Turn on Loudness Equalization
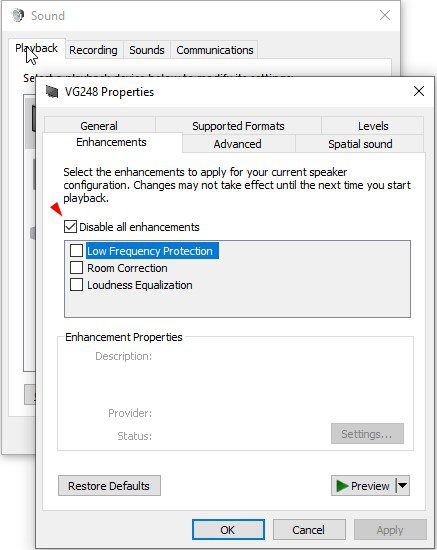Viewport: 437px width, 550px height. [76, 284]
